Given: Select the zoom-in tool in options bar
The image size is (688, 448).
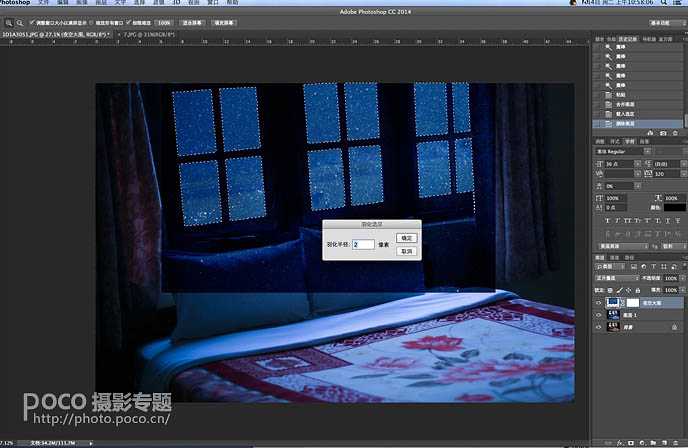Looking at the screenshot, I should (9, 23).
